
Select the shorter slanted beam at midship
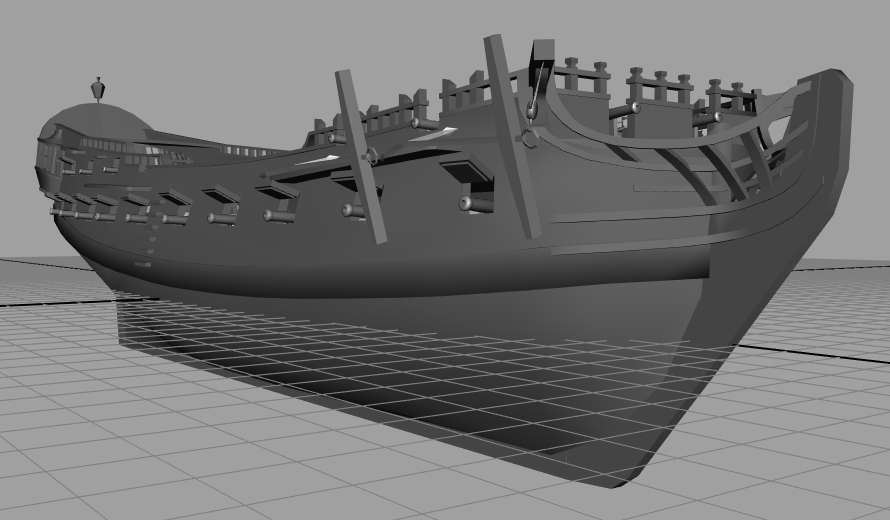[360, 157]
